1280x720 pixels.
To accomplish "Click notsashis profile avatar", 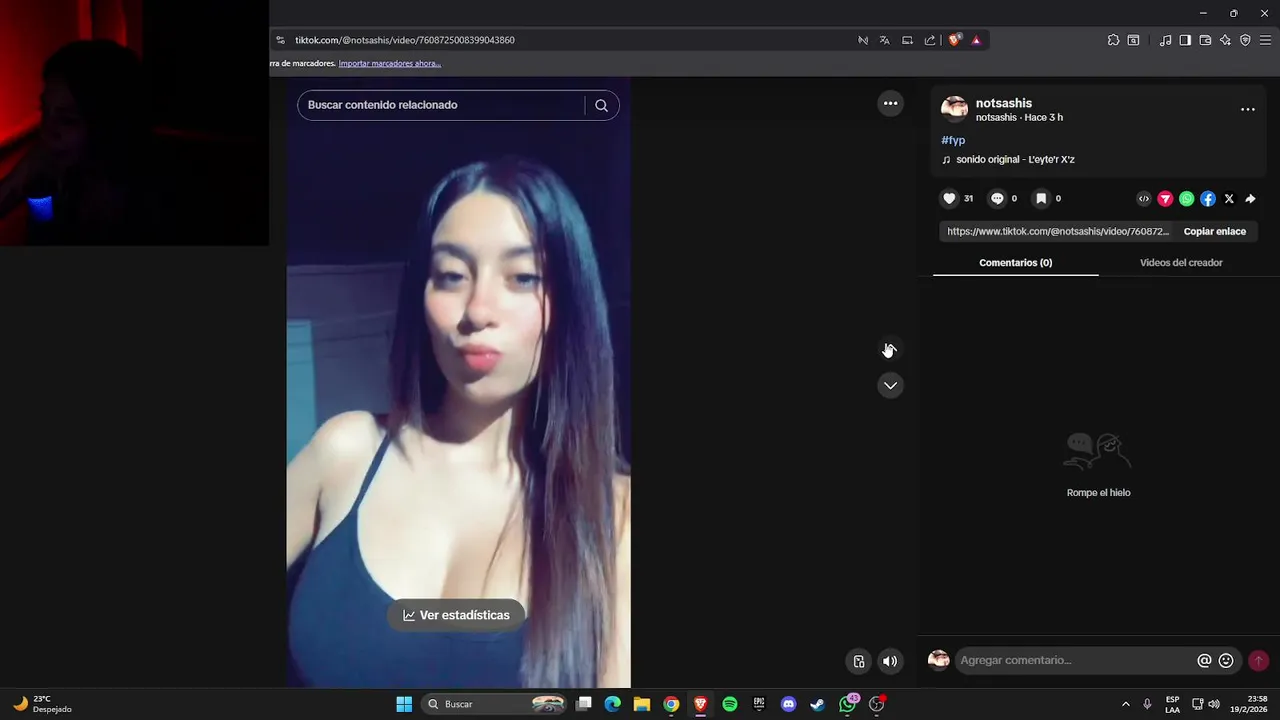I will (x=954, y=109).
